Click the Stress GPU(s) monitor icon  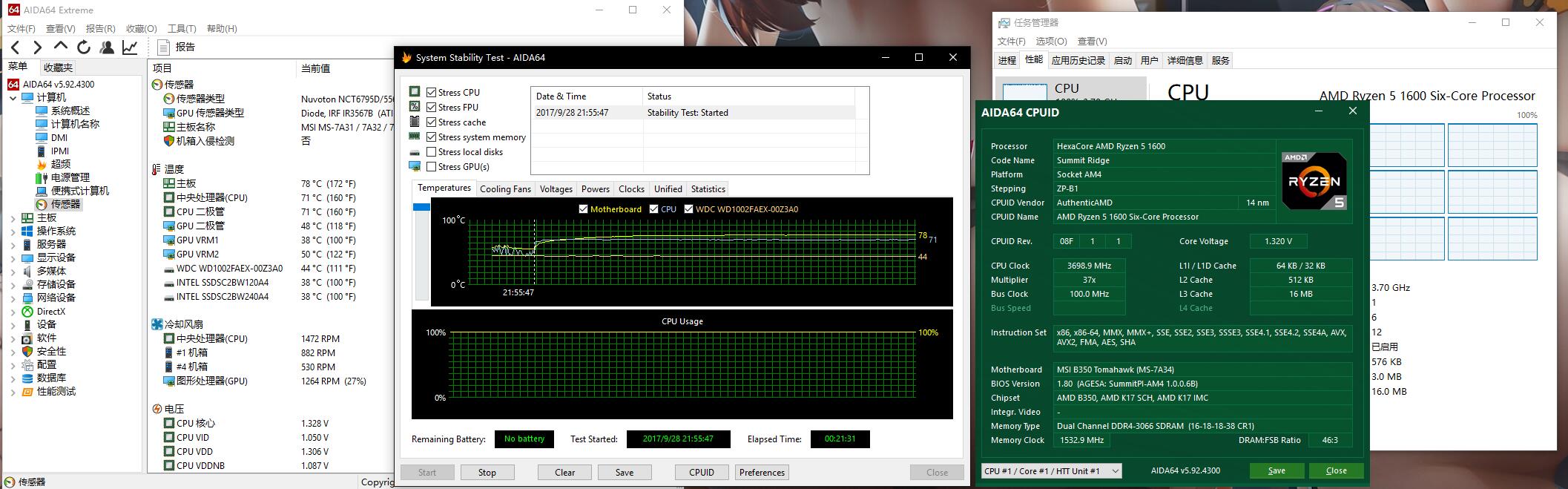tap(415, 166)
